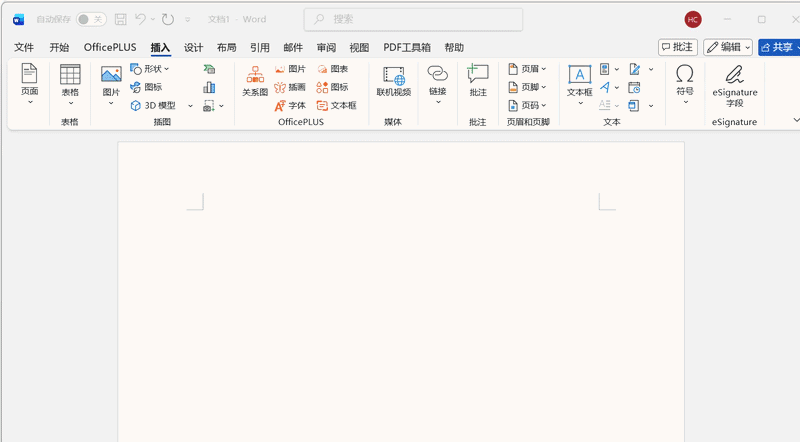Click the 关系图 diagram icon
The width and height of the screenshot is (800, 442).
[255, 80]
